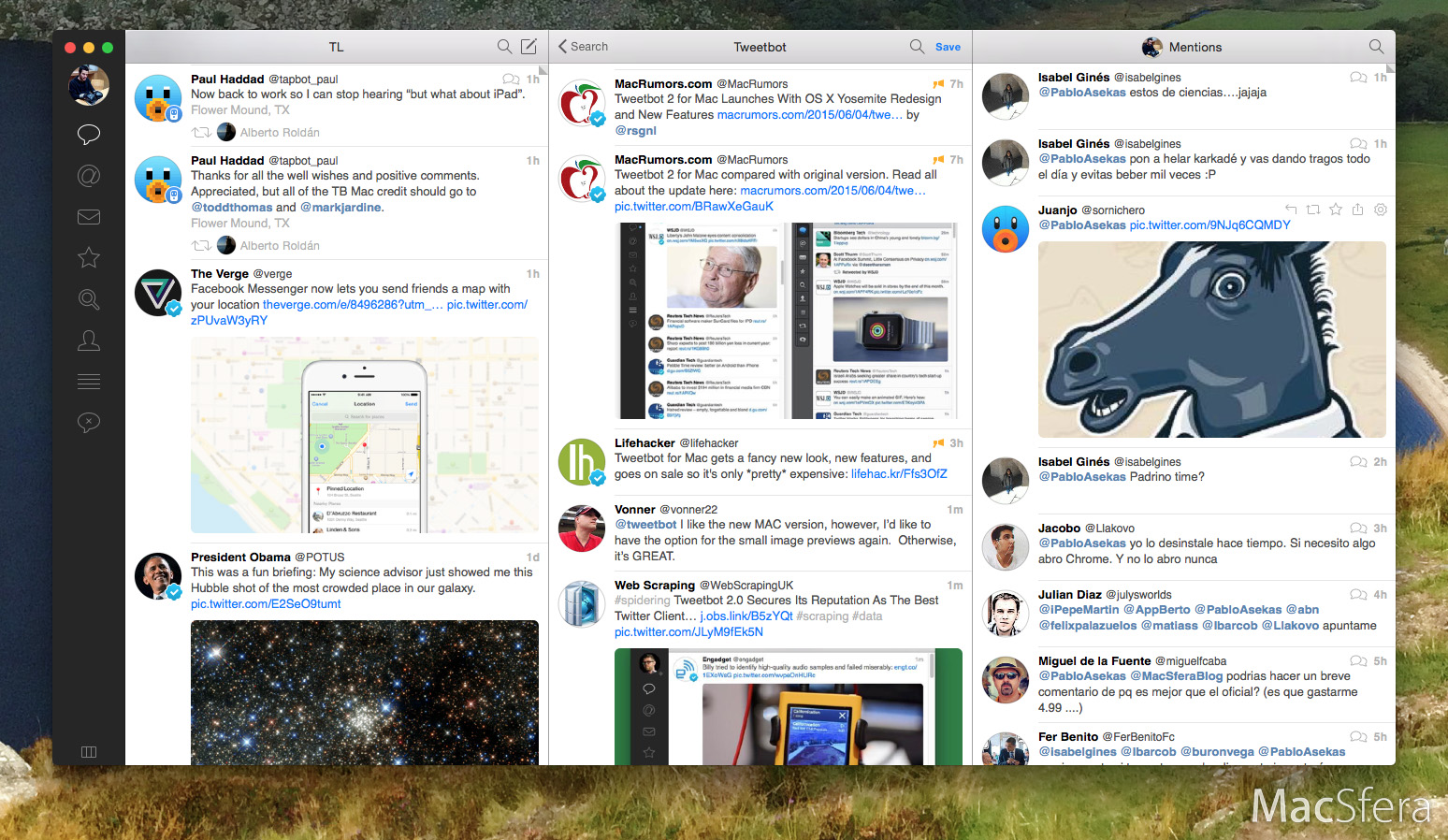
Task: Open the Facebook Messenger map image
Action: (x=365, y=435)
